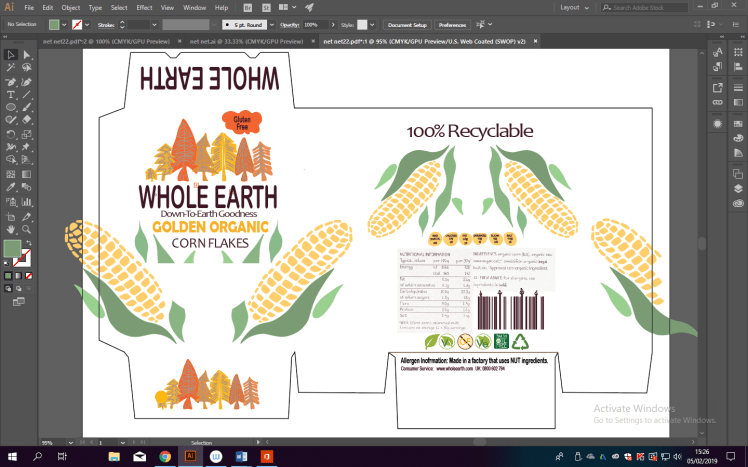Image resolution: width=748 pixels, height=467 pixels.
Task: Select the Gradient tool
Action: coord(27,174)
